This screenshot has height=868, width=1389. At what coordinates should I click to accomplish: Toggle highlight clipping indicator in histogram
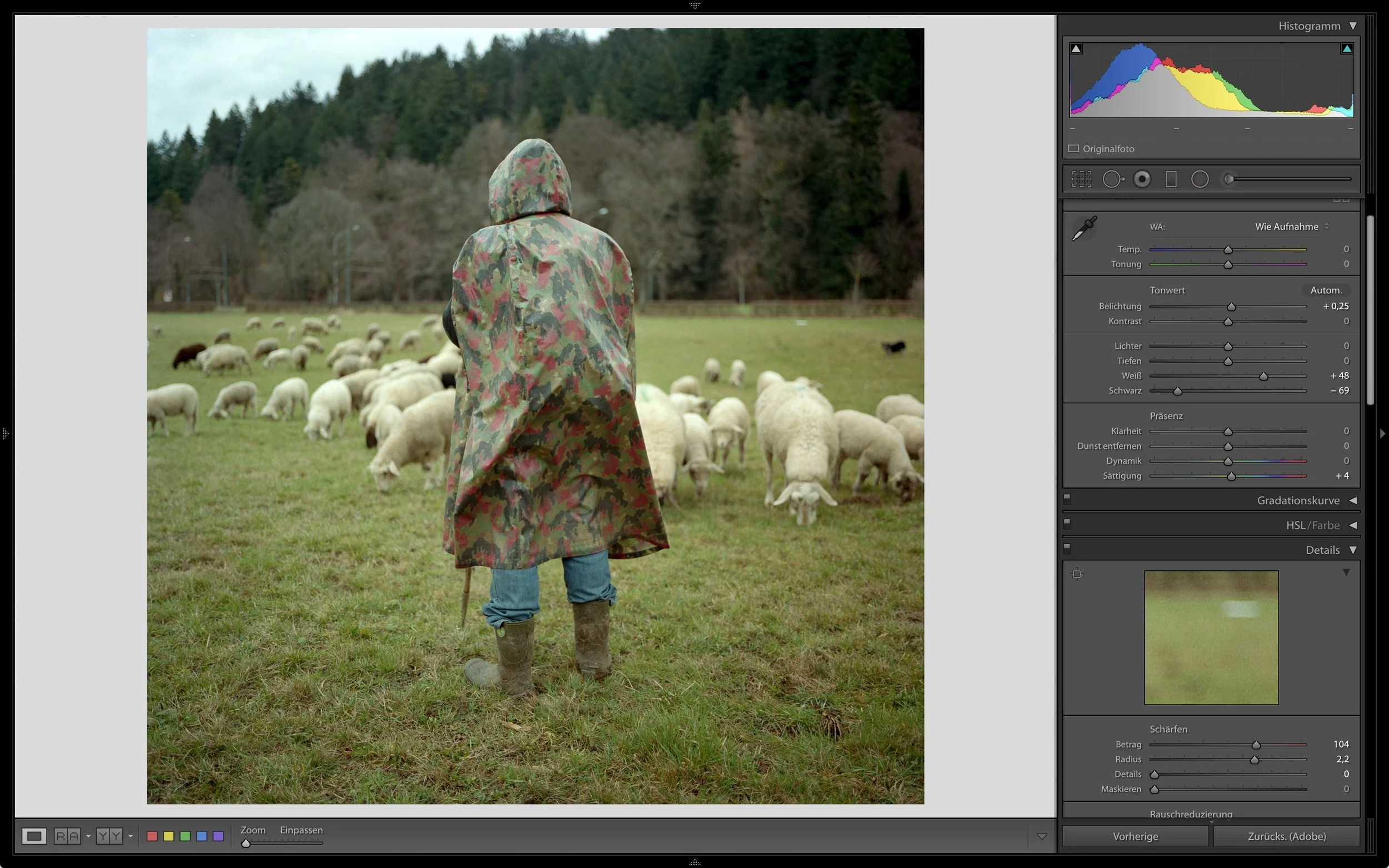[1347, 49]
